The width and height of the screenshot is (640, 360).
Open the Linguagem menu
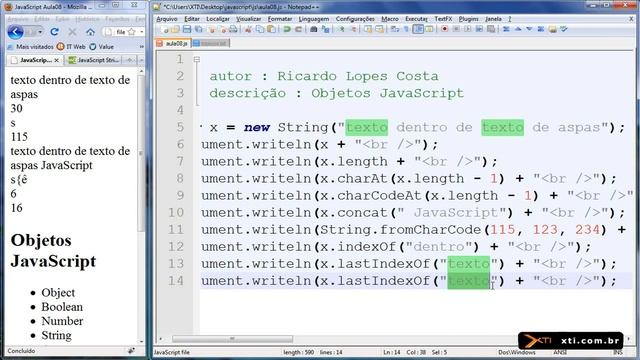click(x=313, y=19)
